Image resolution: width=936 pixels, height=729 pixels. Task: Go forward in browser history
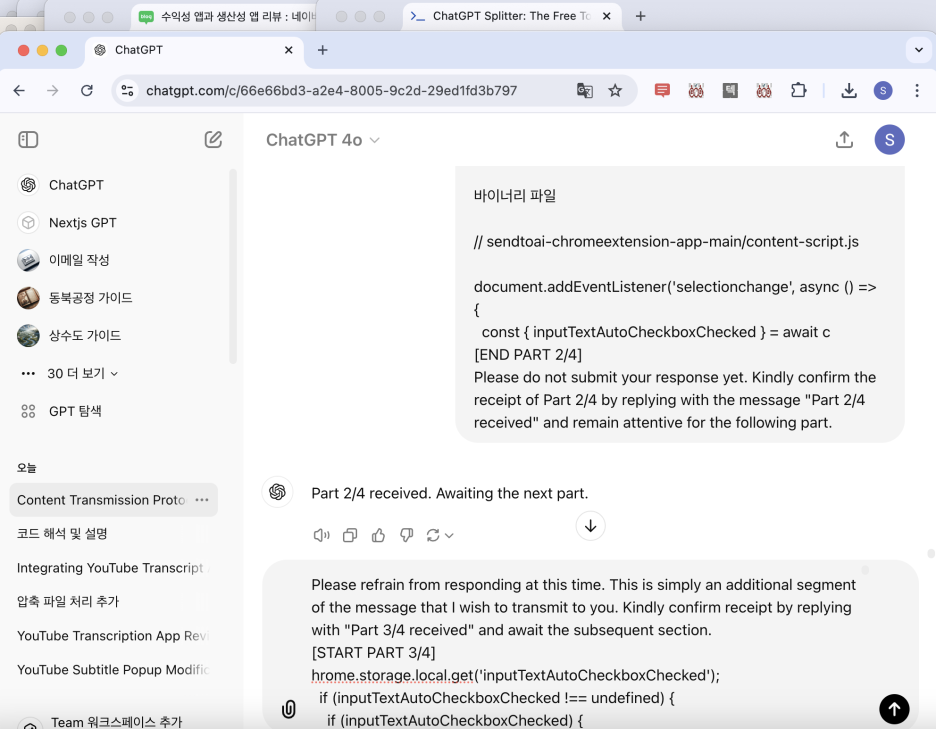tap(53, 91)
